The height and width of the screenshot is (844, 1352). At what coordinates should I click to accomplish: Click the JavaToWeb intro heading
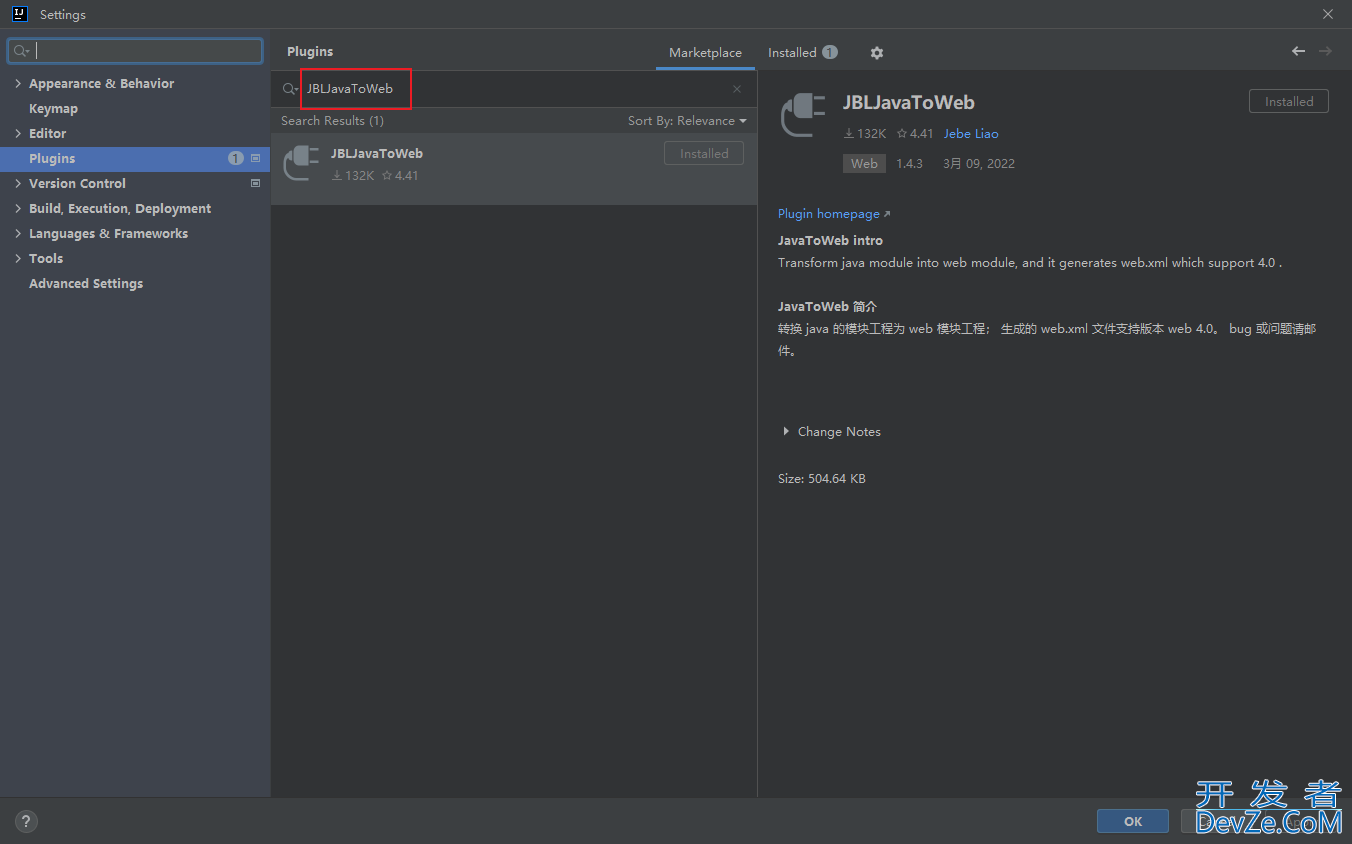pyautogui.click(x=830, y=241)
